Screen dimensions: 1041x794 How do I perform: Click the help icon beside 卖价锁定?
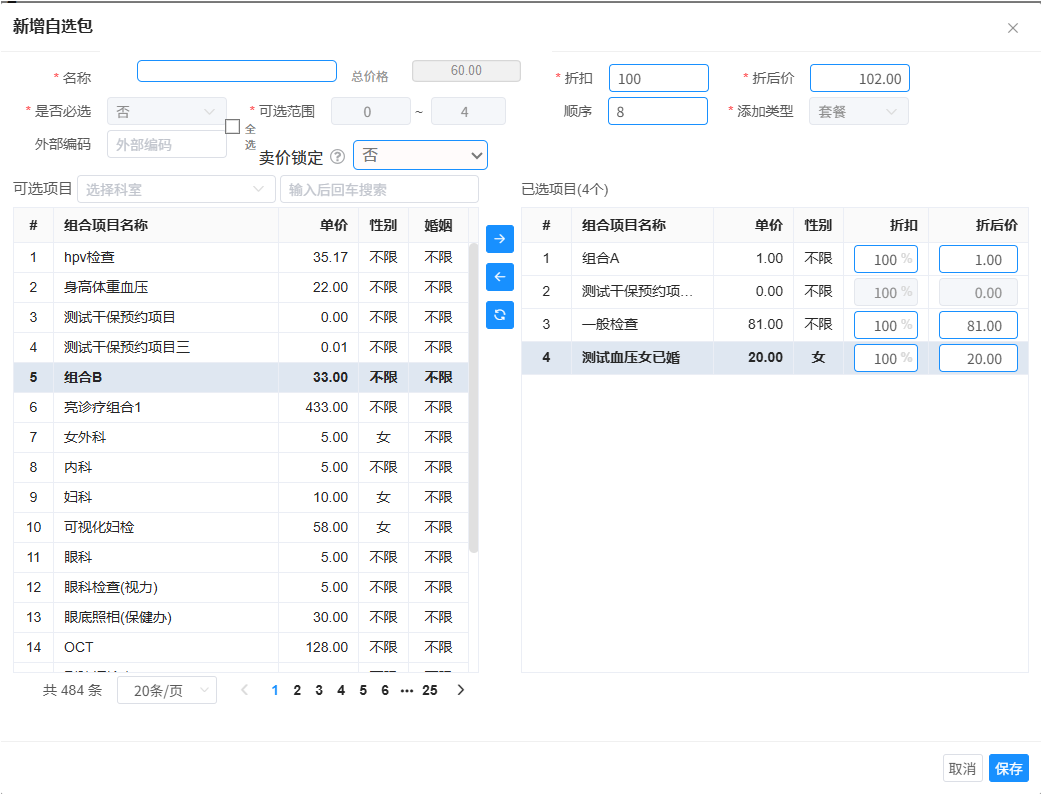coord(337,157)
